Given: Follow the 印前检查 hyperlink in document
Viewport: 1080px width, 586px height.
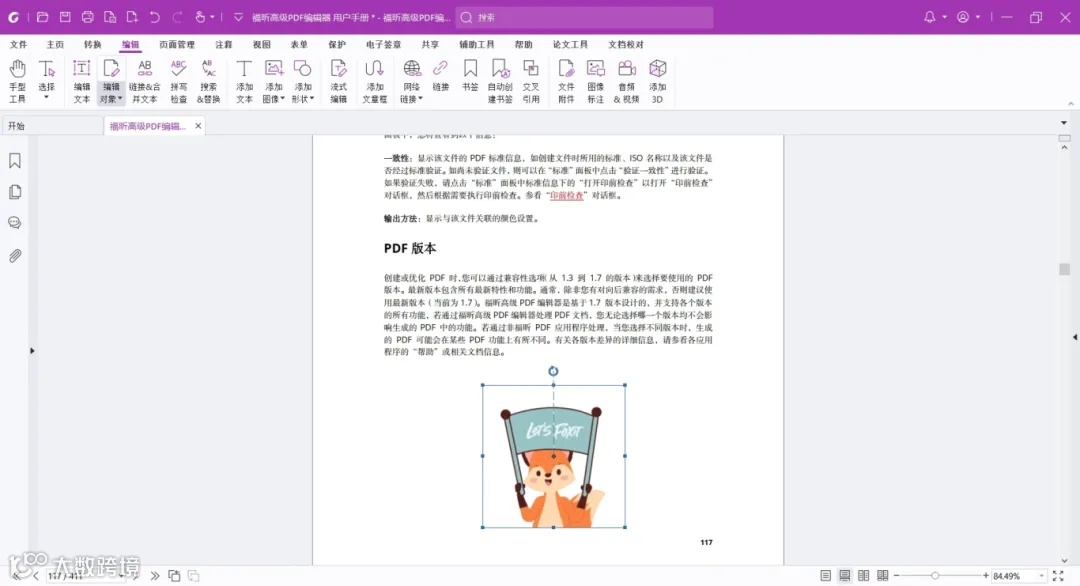Looking at the screenshot, I should pyautogui.click(x=566, y=196).
